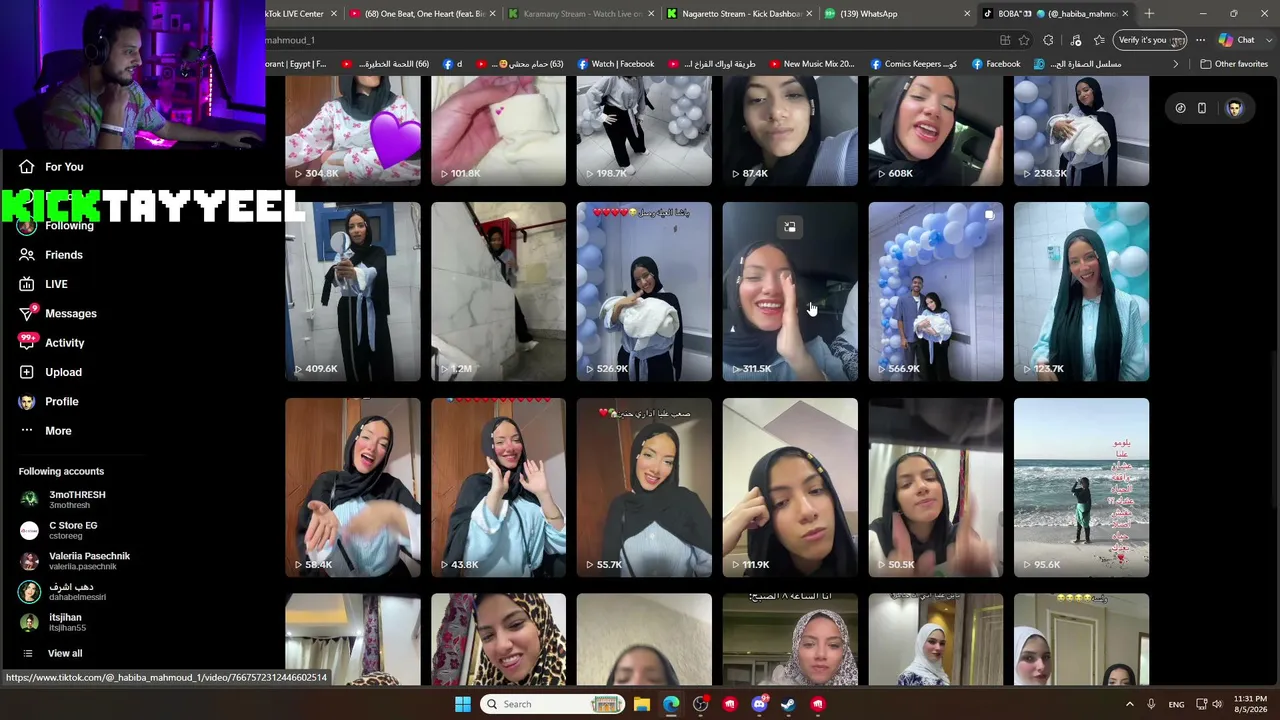Open the New Music Mix bookmark
Screen dimensions: 1280x720
point(811,64)
